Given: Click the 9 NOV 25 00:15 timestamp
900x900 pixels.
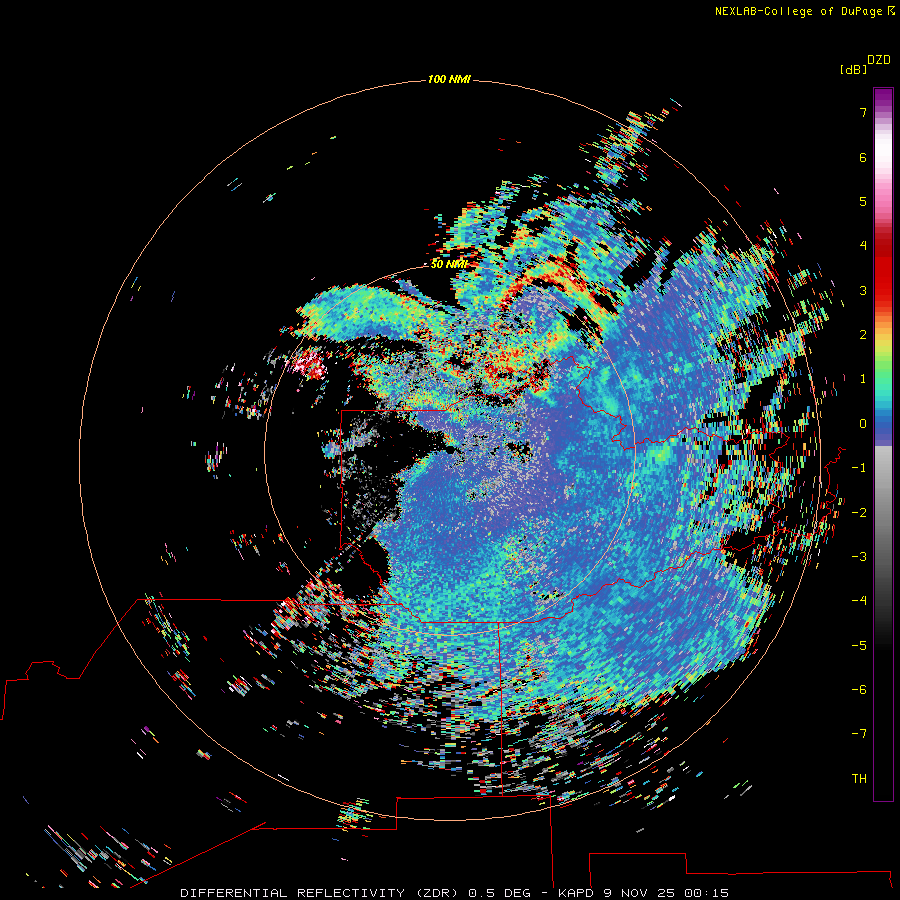Looking at the screenshot, I should (x=666, y=893).
